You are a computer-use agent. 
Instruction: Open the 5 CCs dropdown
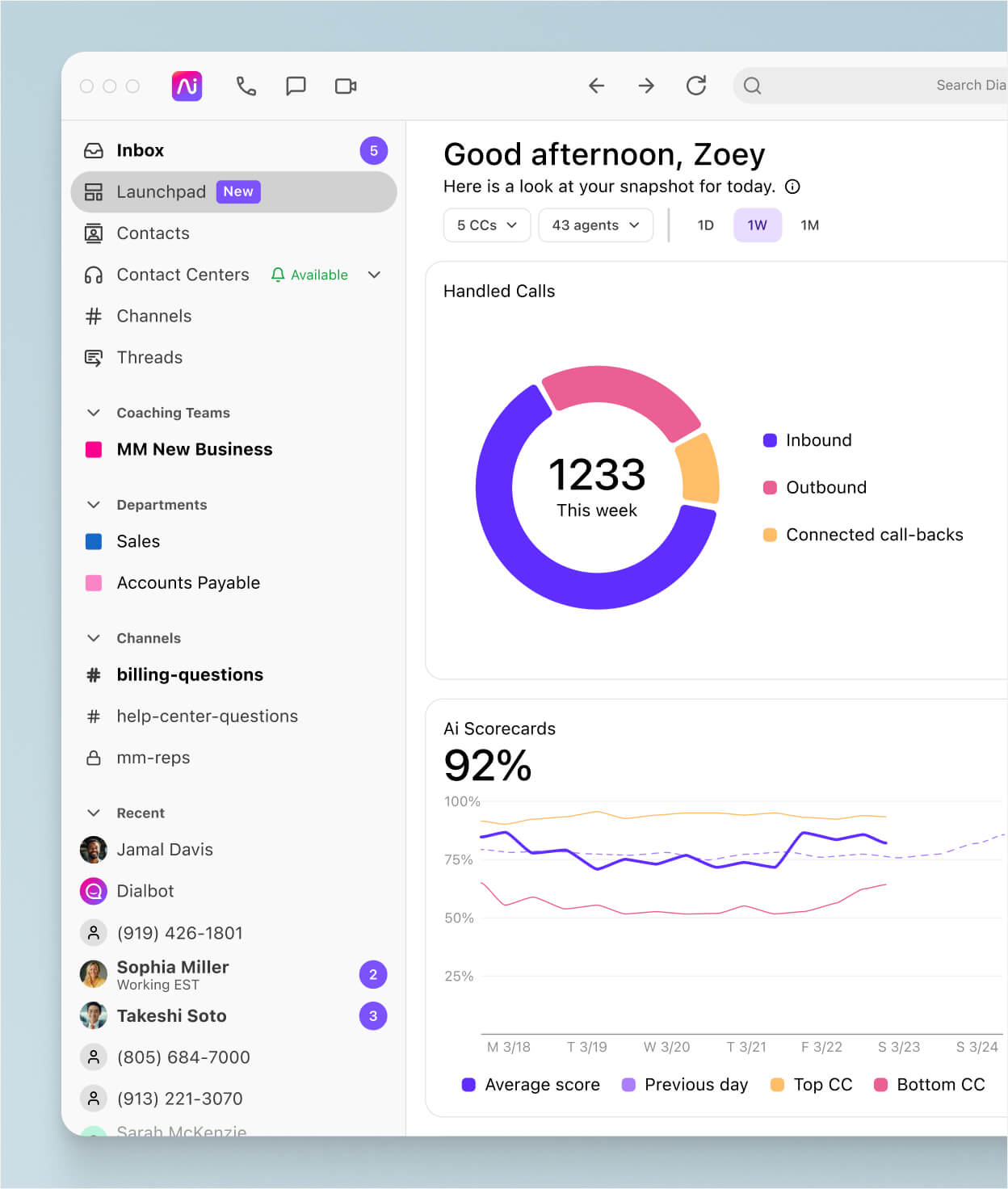(486, 225)
